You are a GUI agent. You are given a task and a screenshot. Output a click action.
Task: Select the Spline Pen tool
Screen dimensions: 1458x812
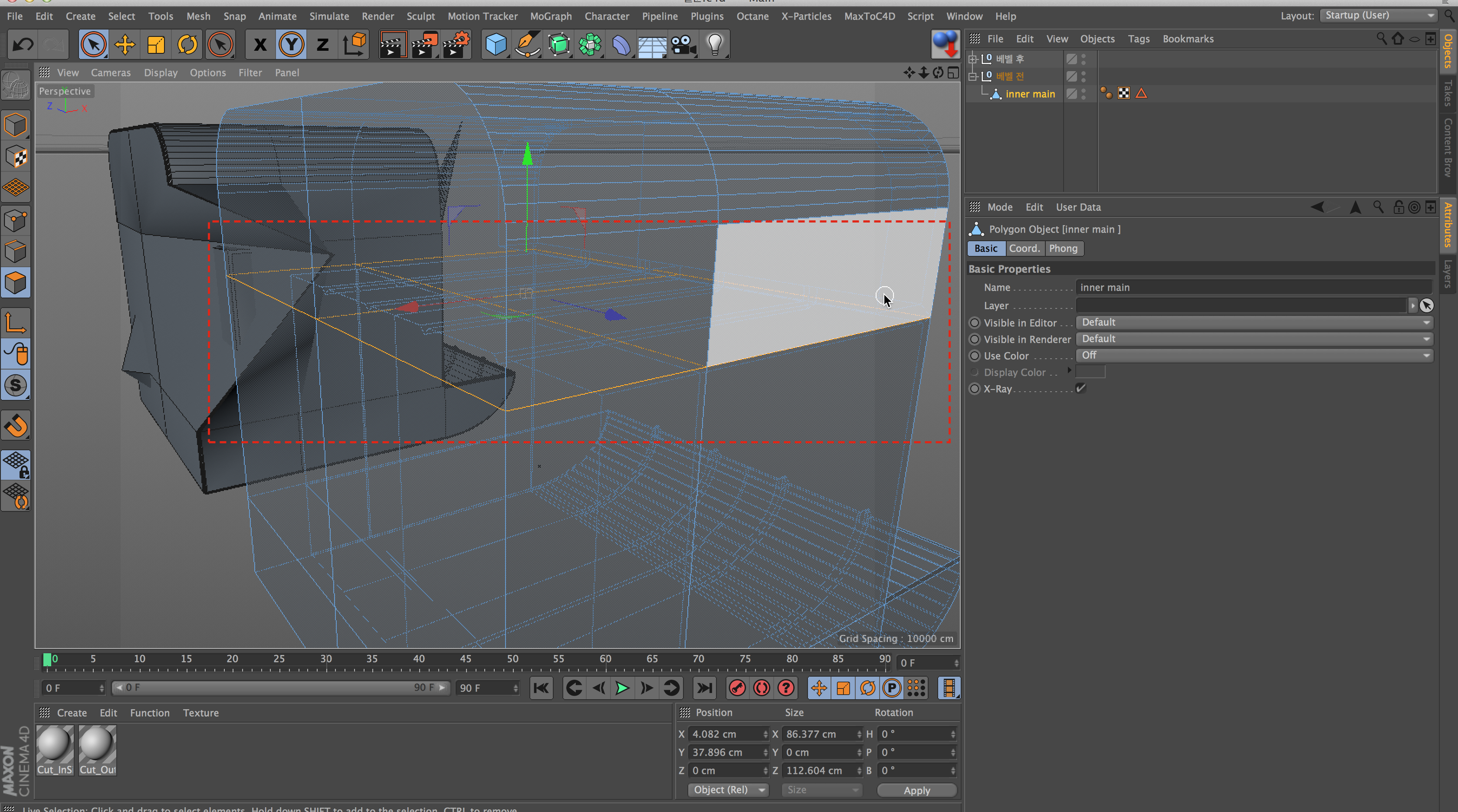[527, 44]
